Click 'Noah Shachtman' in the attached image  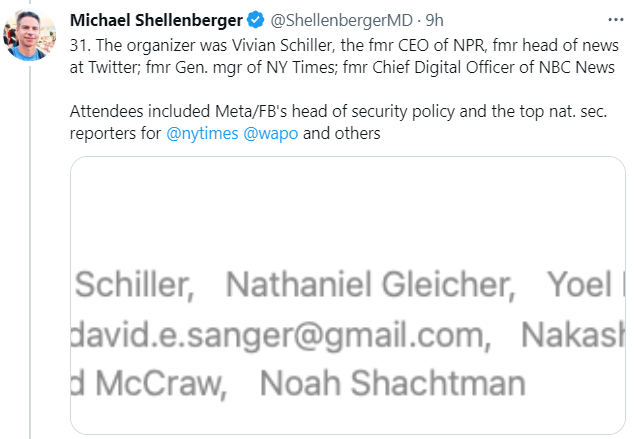coord(392,383)
